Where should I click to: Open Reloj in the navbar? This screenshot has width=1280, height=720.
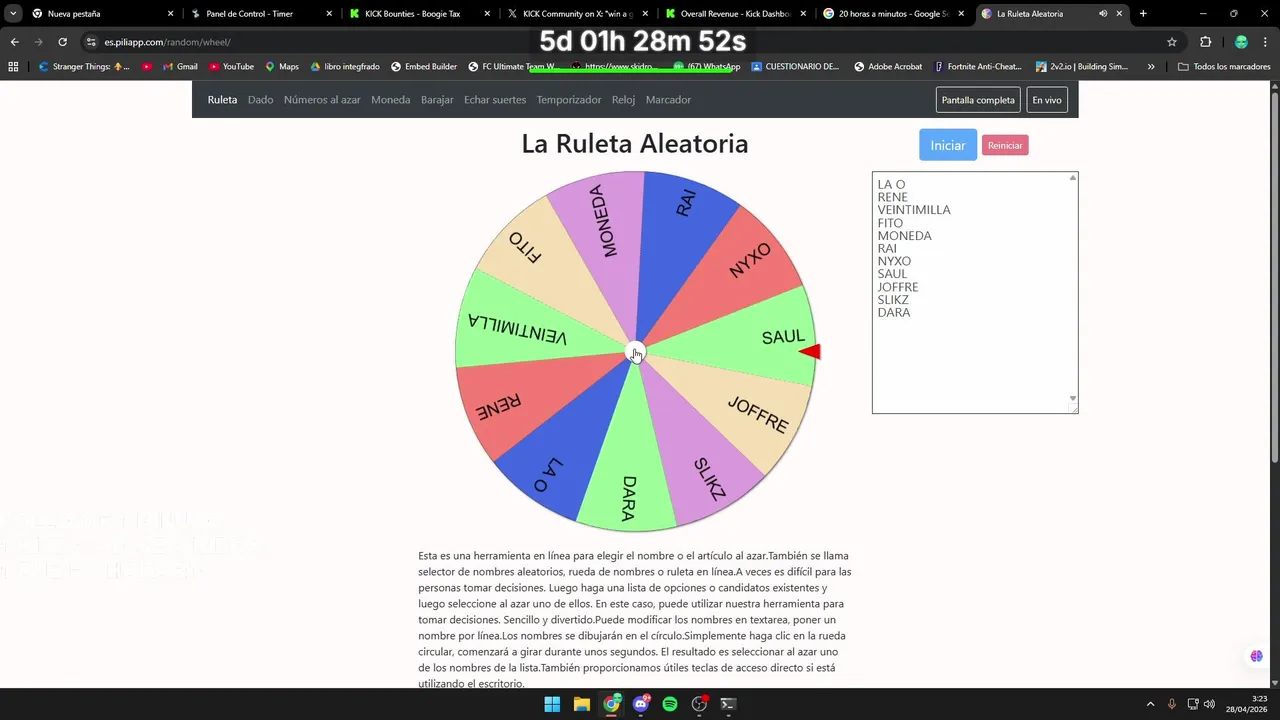[623, 100]
